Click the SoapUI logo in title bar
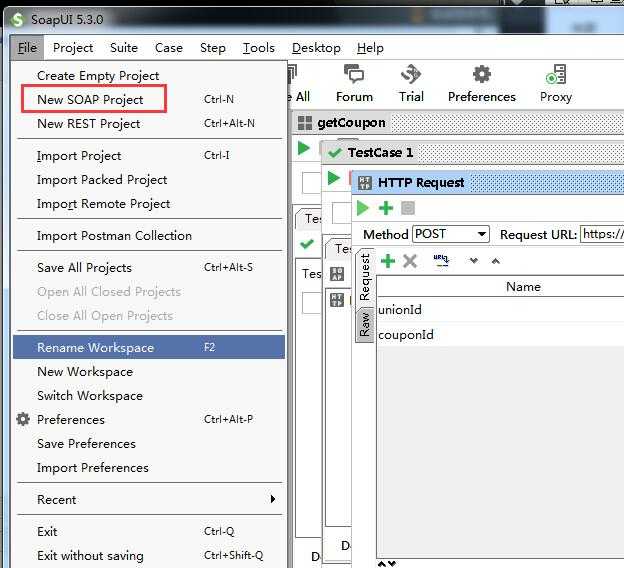624x568 pixels. 17,19
